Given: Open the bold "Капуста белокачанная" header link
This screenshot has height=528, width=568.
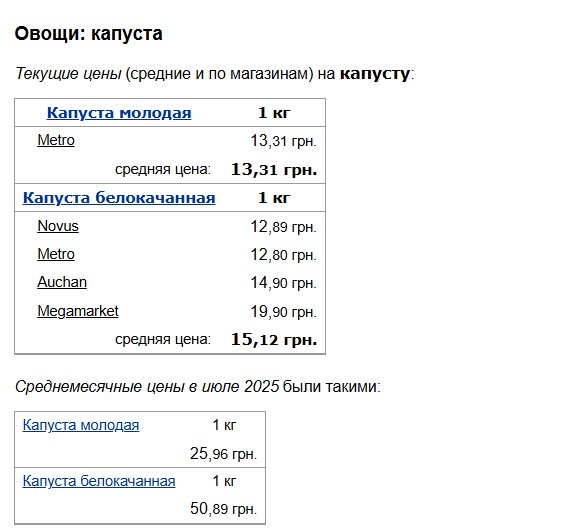Looking at the screenshot, I should [x=119, y=198].
